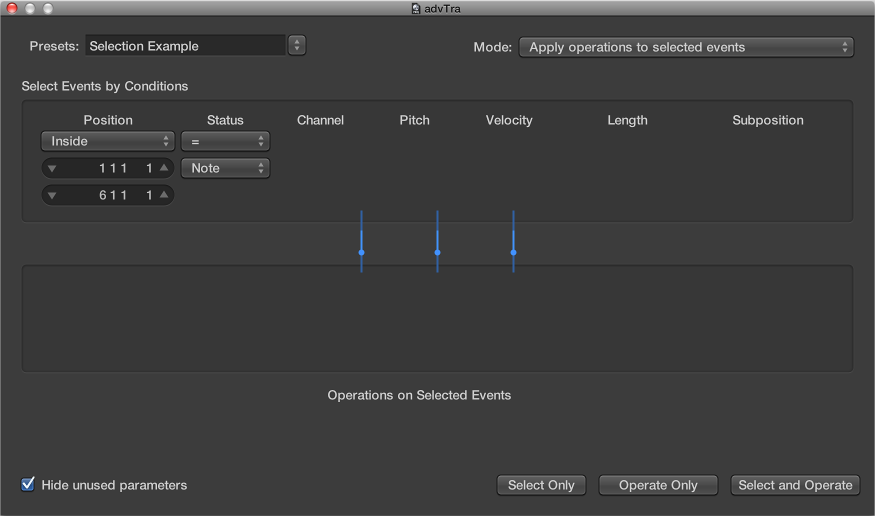The width and height of the screenshot is (876, 516).
Task: Click the Operate Only button
Action: coord(658,485)
